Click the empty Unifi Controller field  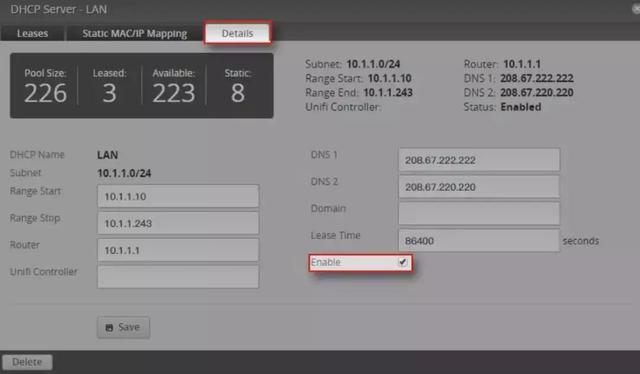178,277
